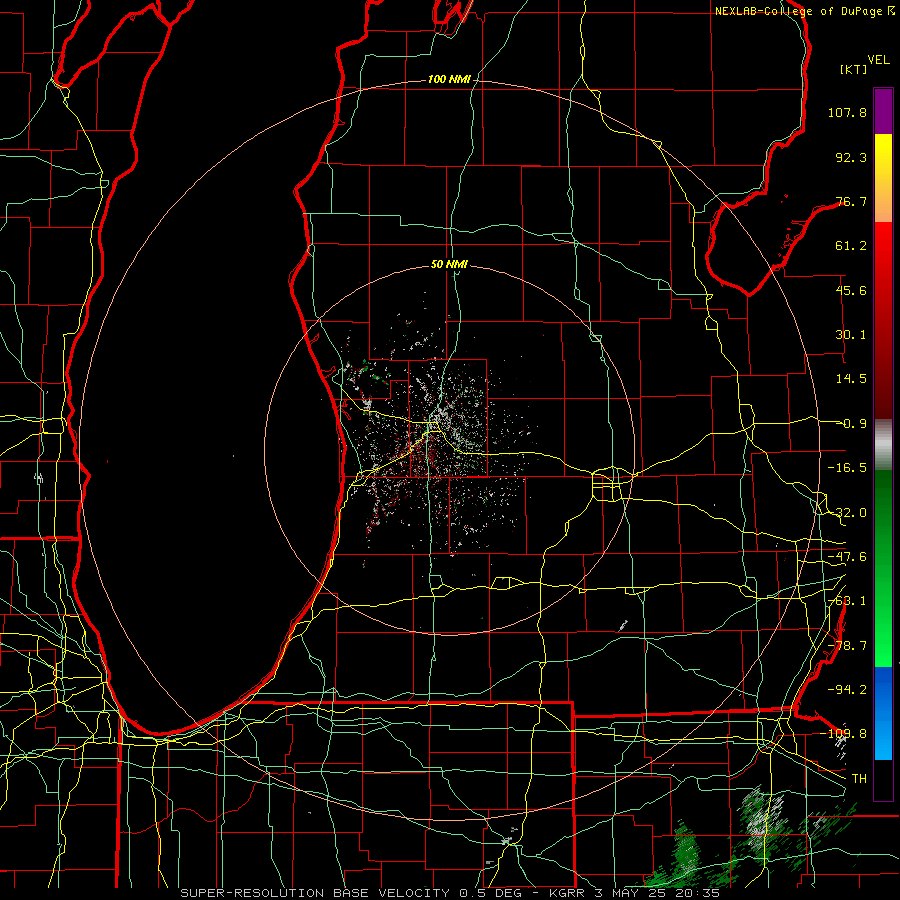Click the 45.6 legend value
The image size is (900, 900).
(x=851, y=290)
